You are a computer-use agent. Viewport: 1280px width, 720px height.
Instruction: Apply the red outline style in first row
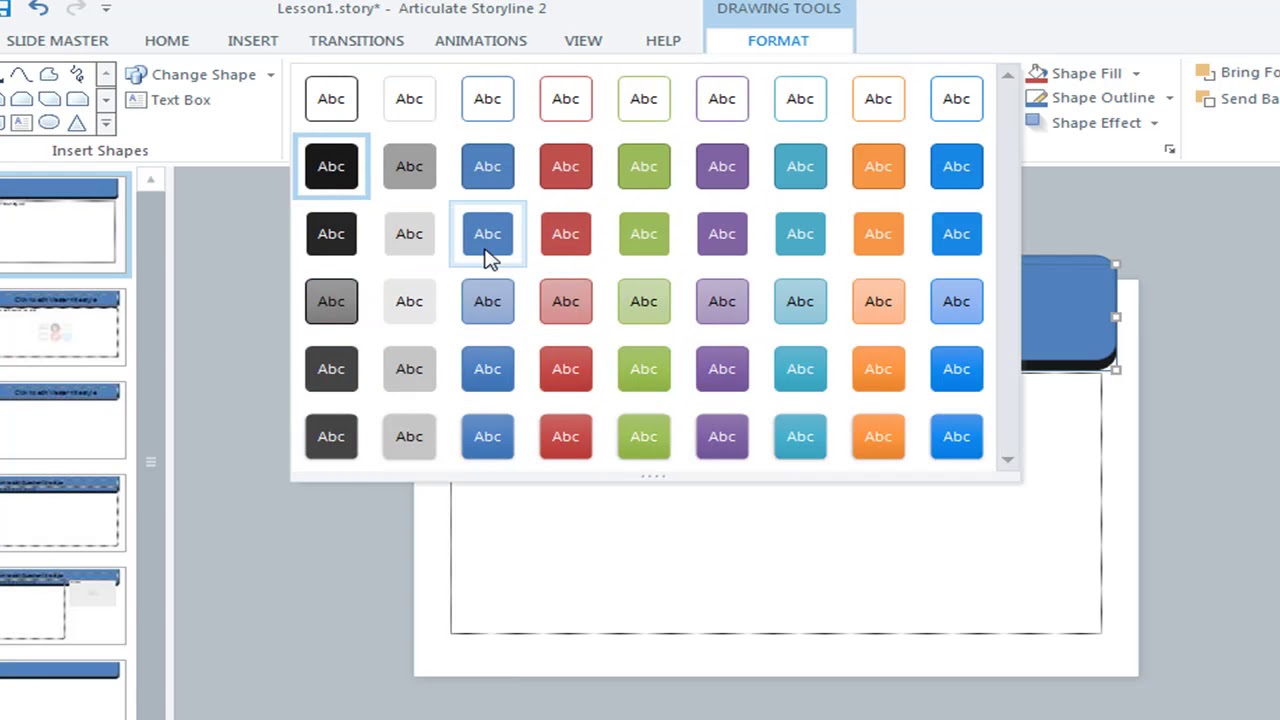coord(566,99)
